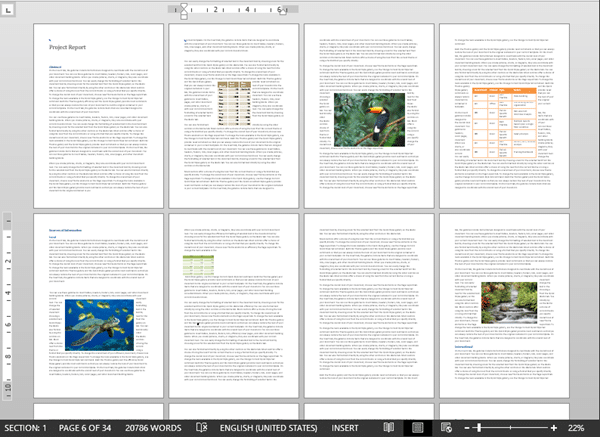Viewport: 600px width, 437px height.
Task: Switch to Read Mode view
Action: click(x=390, y=427)
